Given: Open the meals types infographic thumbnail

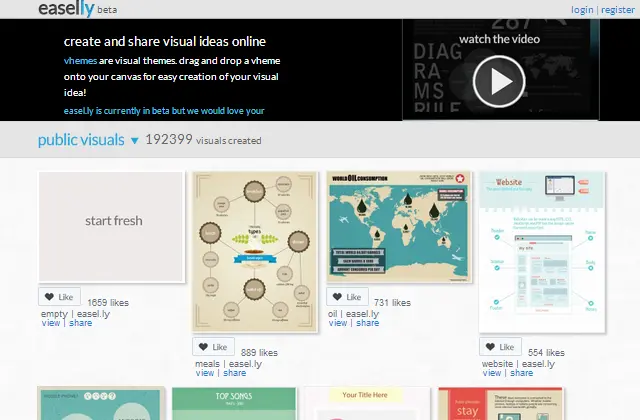Looking at the screenshot, I should tap(254, 252).
